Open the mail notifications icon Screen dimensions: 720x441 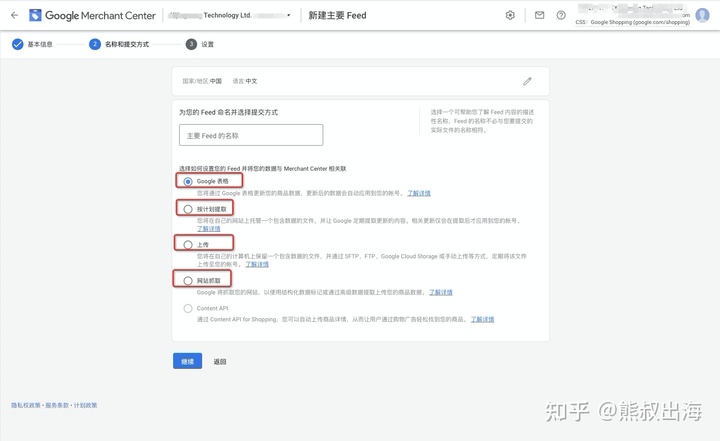coord(540,15)
